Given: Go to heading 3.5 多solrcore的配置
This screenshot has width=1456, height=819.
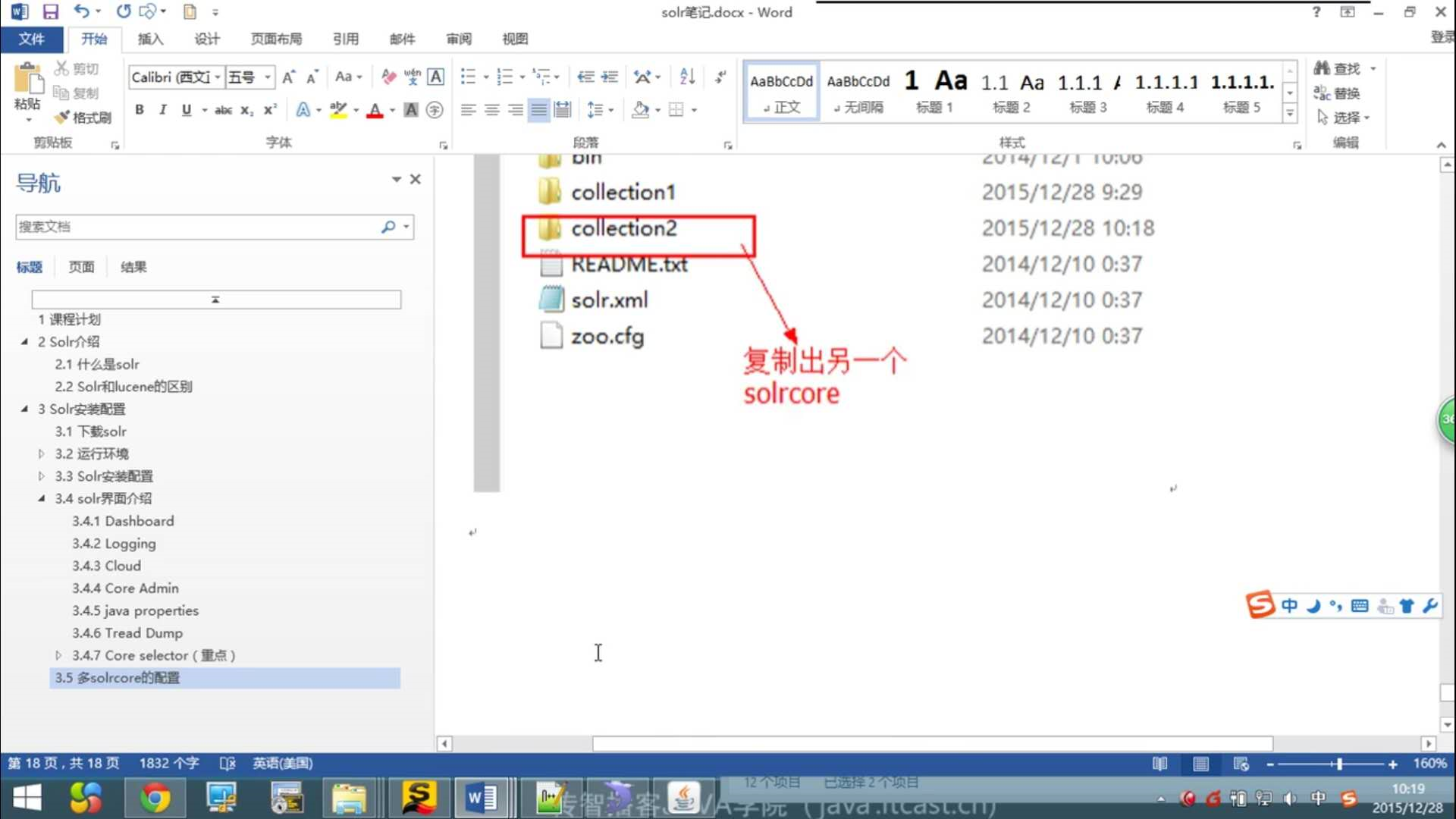Looking at the screenshot, I should (x=224, y=678).
